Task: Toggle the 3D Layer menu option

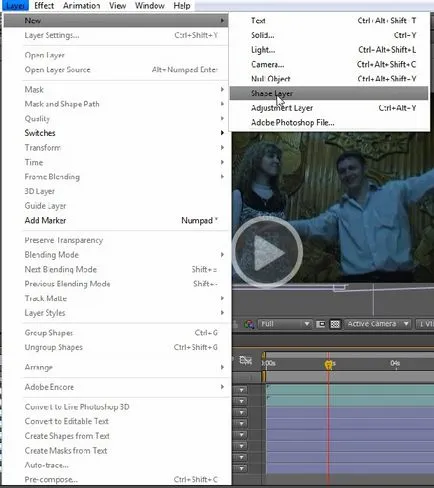Action: click(116, 191)
